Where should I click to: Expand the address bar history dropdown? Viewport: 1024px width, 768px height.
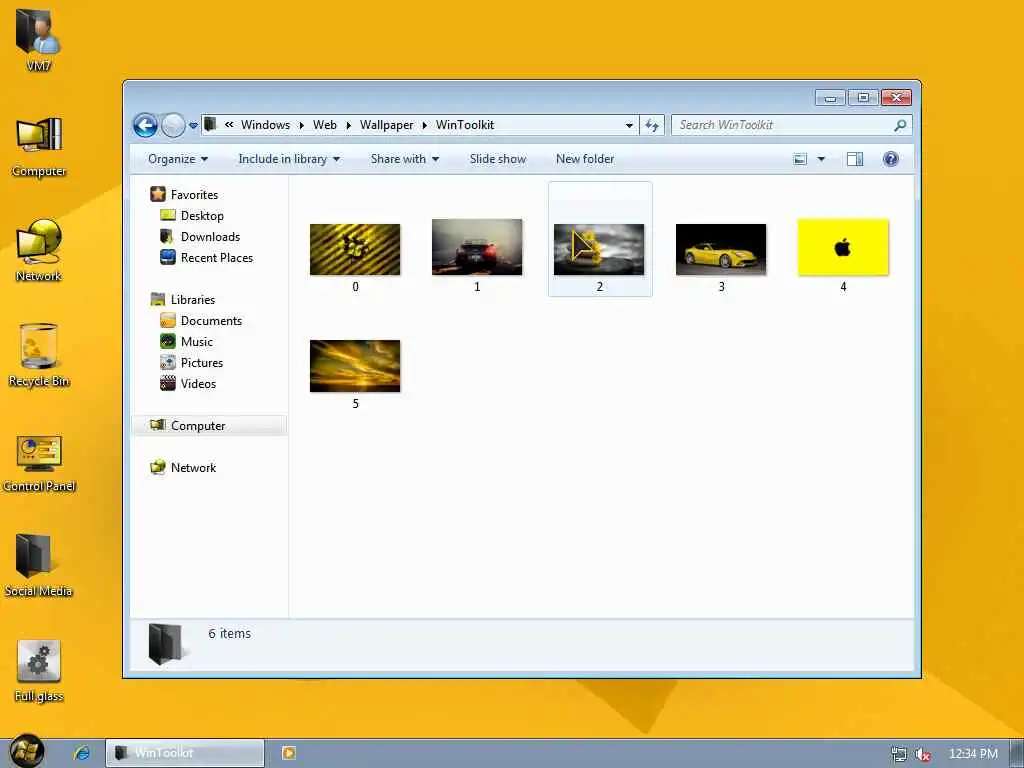629,125
